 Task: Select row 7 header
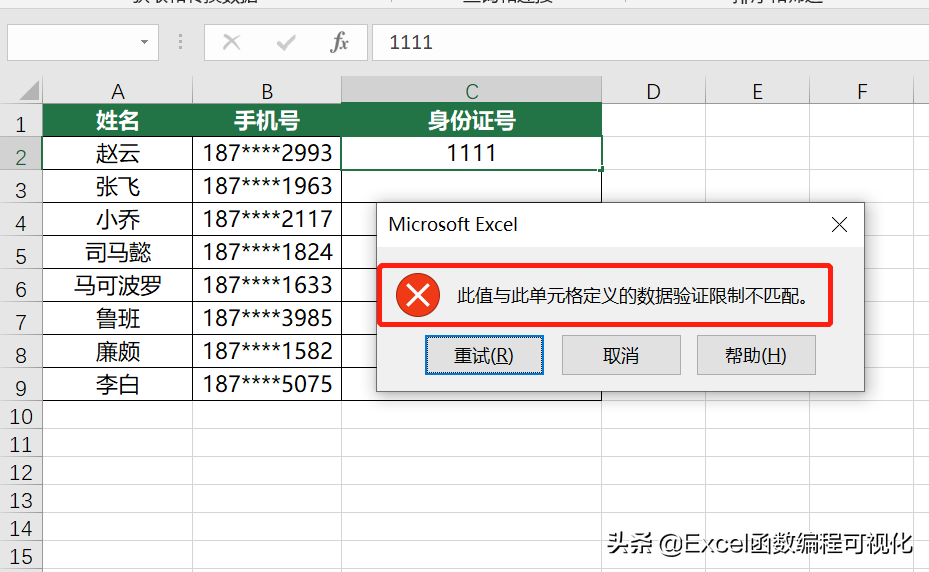(21, 318)
